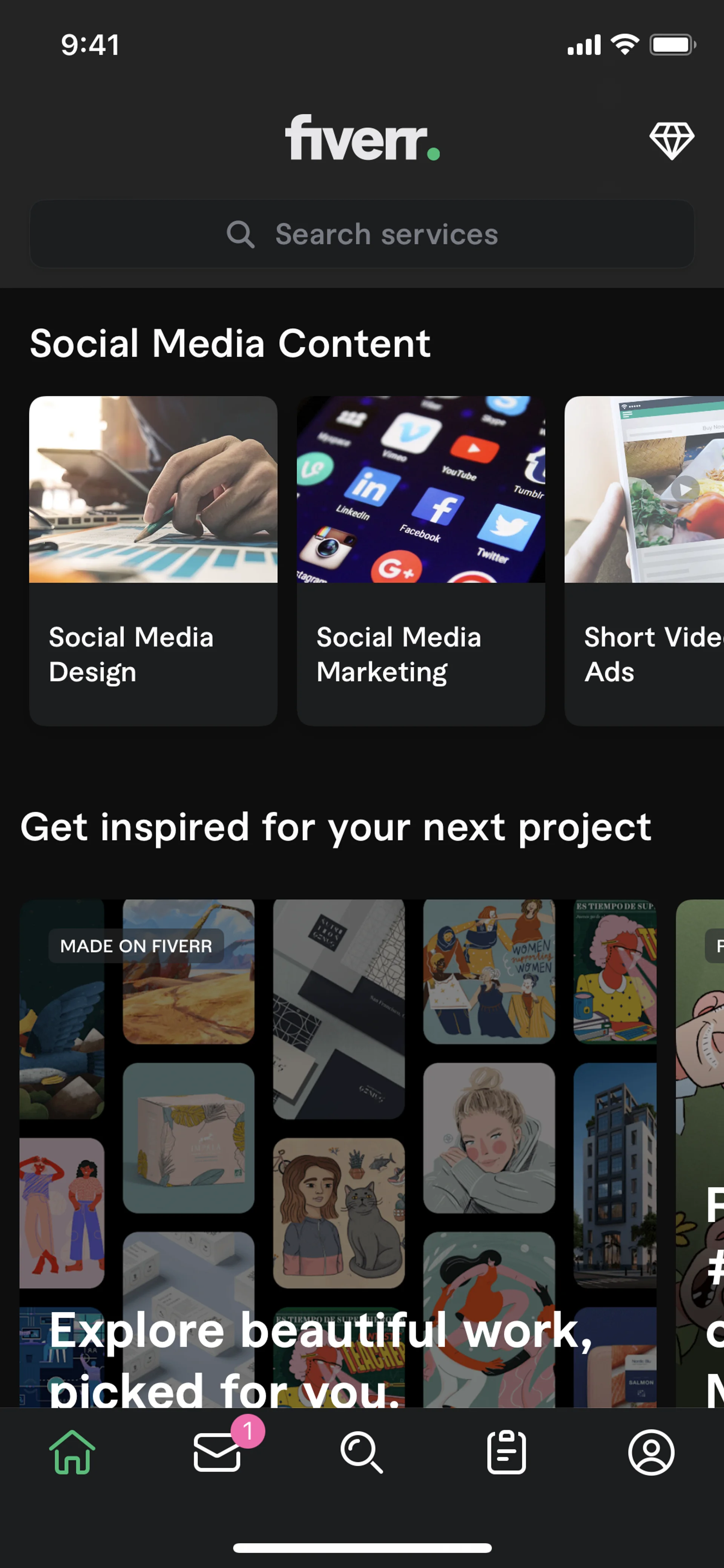Viewport: 724px width, 1568px height.
Task: Open the Inbox messages icon
Action: 216,1452
